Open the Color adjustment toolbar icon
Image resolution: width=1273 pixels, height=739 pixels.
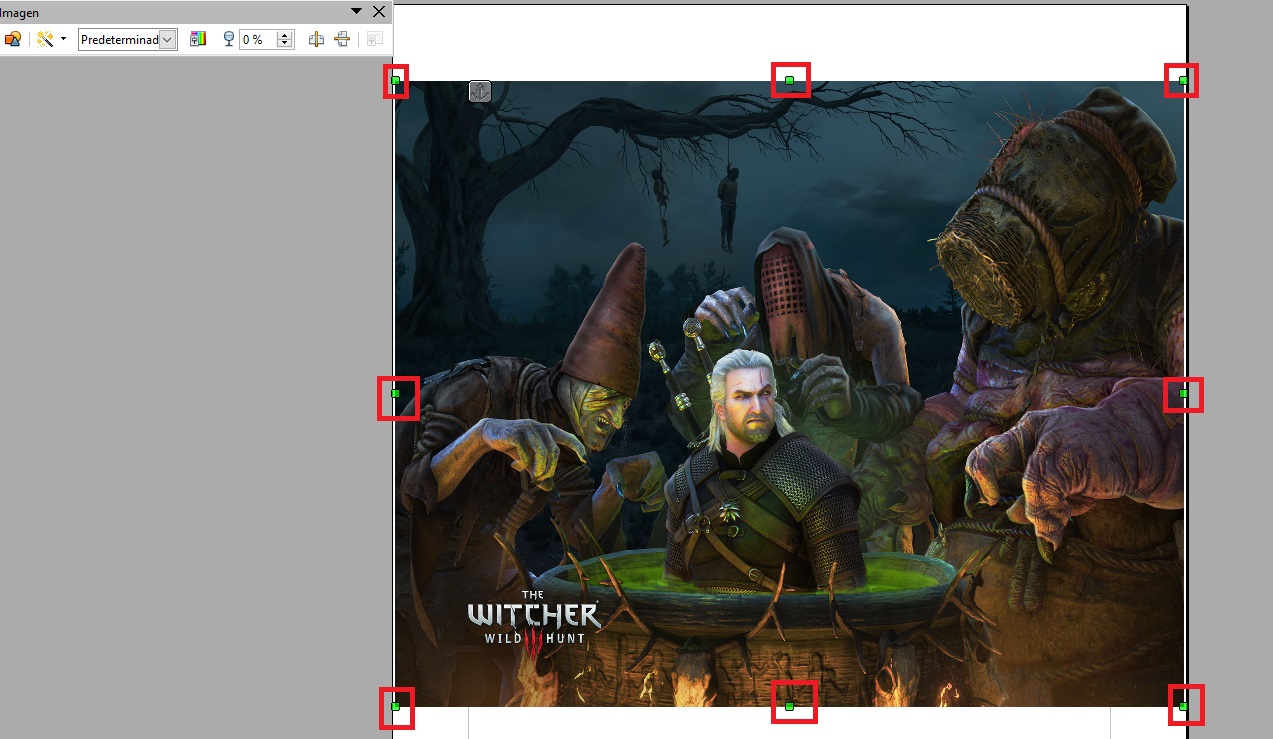click(198, 39)
